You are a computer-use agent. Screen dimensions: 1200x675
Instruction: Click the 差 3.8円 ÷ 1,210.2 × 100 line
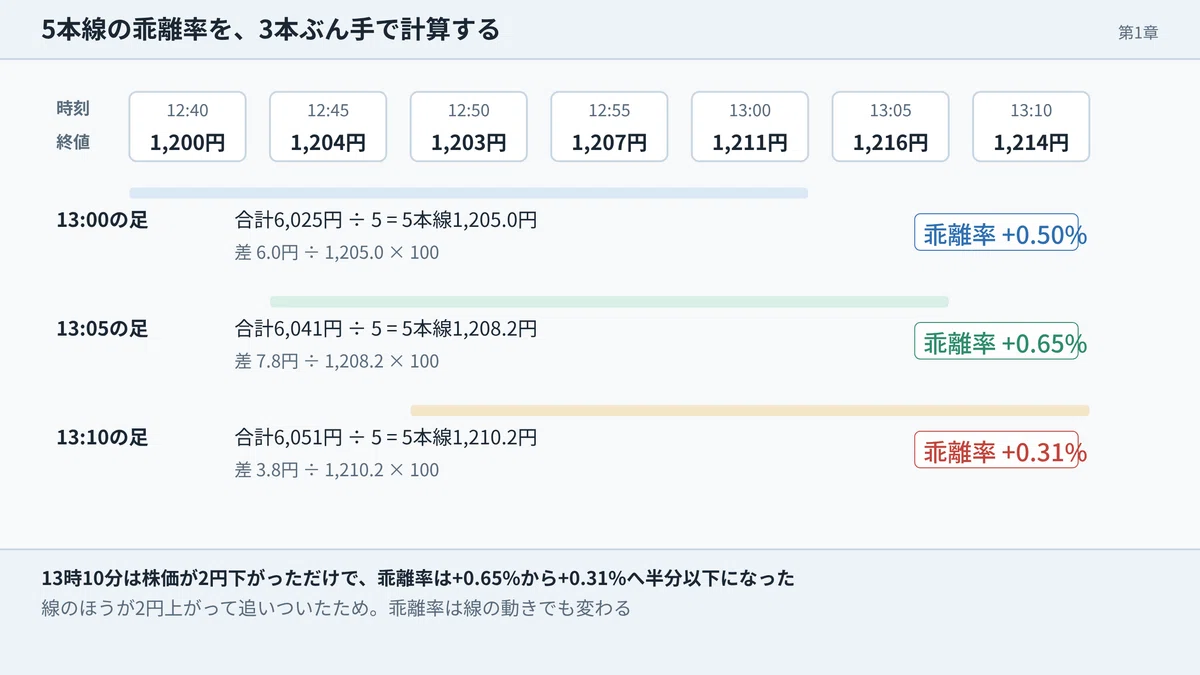tap(337, 470)
